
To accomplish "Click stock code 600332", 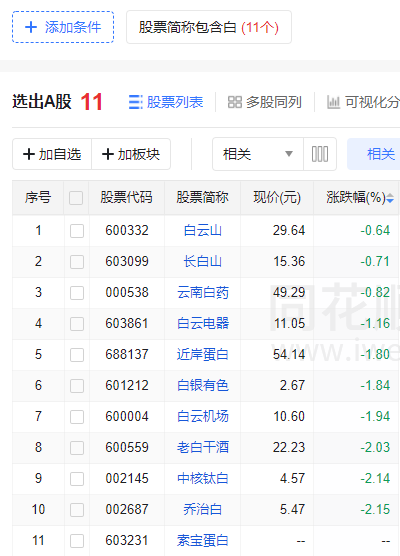I will [127, 230].
